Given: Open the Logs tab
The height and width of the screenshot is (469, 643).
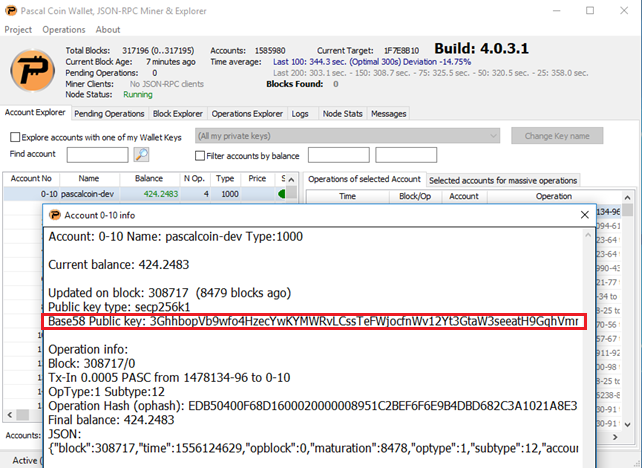Looking at the screenshot, I should click(x=300, y=114).
